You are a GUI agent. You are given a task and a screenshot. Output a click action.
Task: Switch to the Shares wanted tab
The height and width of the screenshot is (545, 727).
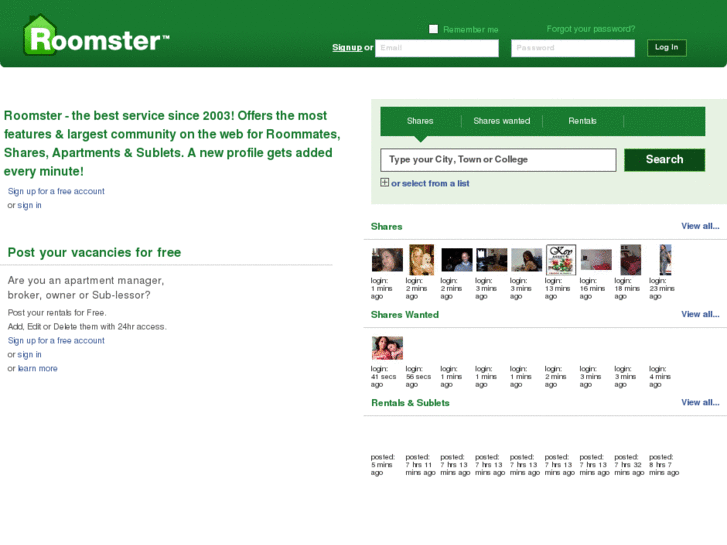(x=502, y=121)
